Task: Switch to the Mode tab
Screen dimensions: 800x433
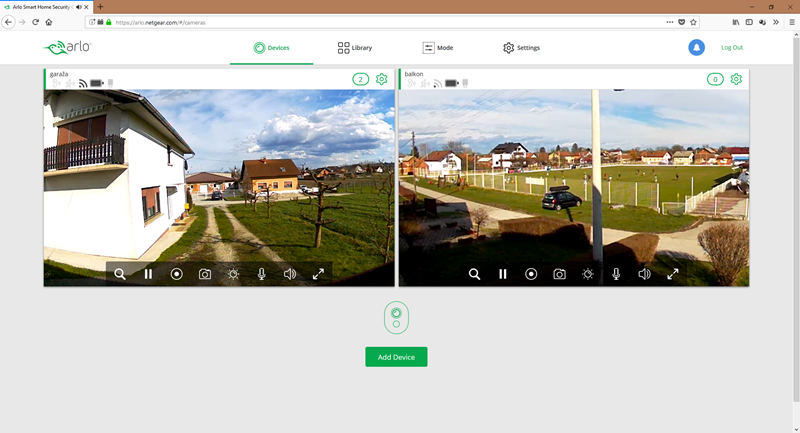Action: pyautogui.click(x=438, y=48)
